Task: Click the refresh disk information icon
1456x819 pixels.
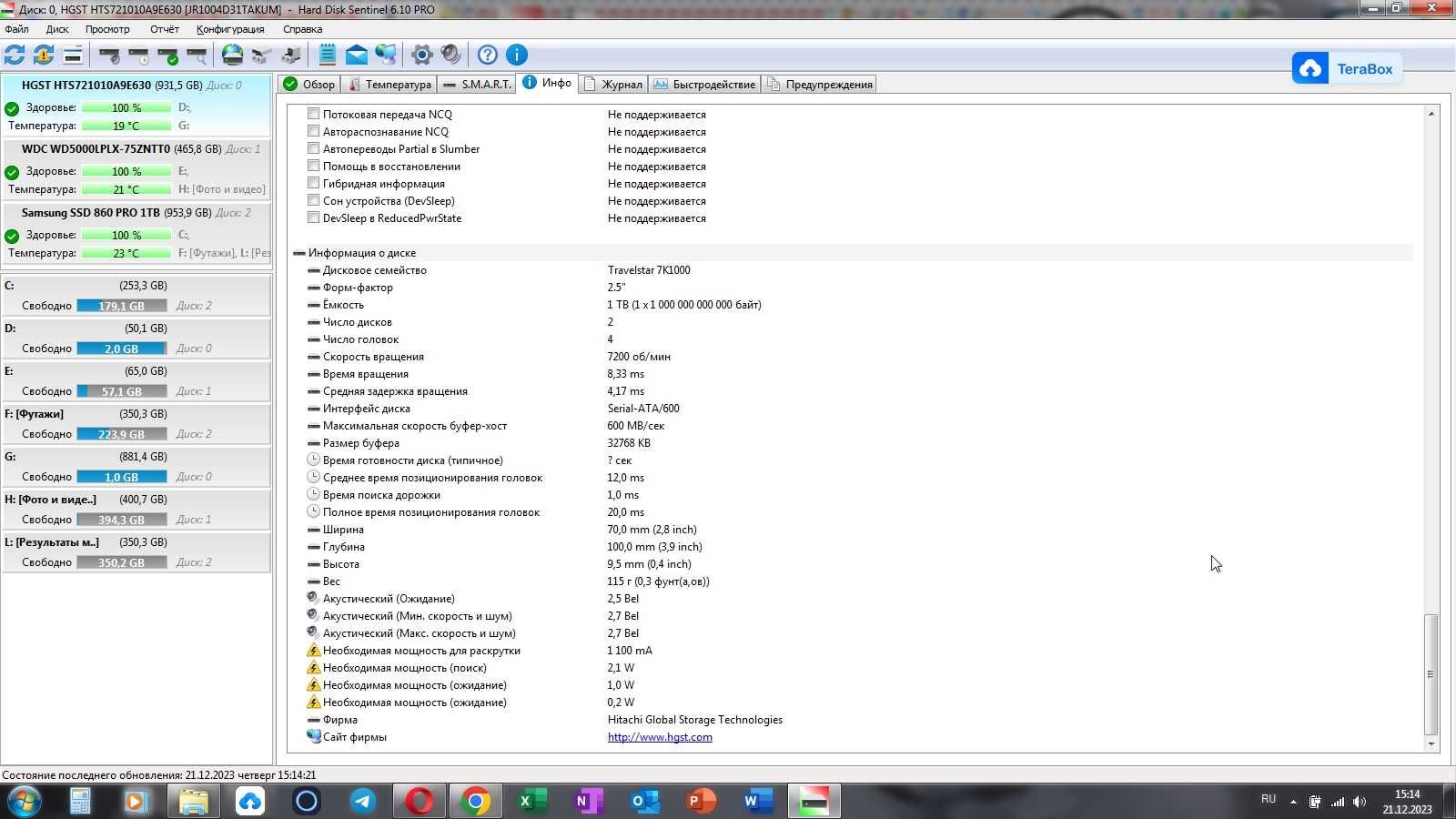Action: click(x=15, y=55)
